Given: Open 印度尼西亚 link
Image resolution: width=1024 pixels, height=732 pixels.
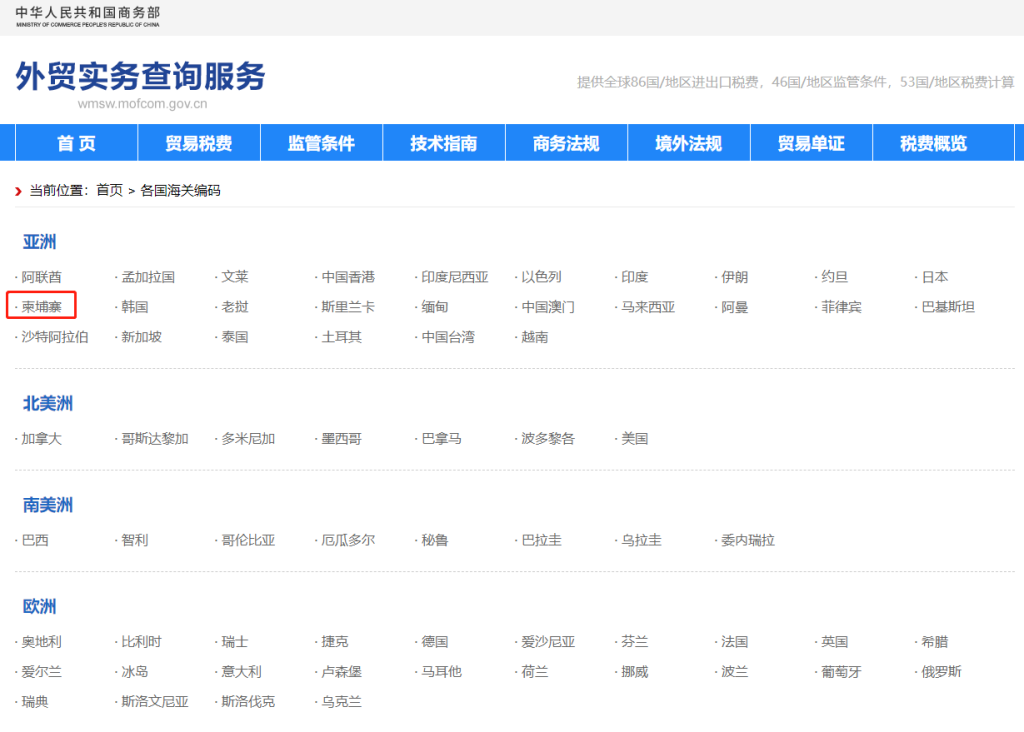Looking at the screenshot, I should click(455, 277).
